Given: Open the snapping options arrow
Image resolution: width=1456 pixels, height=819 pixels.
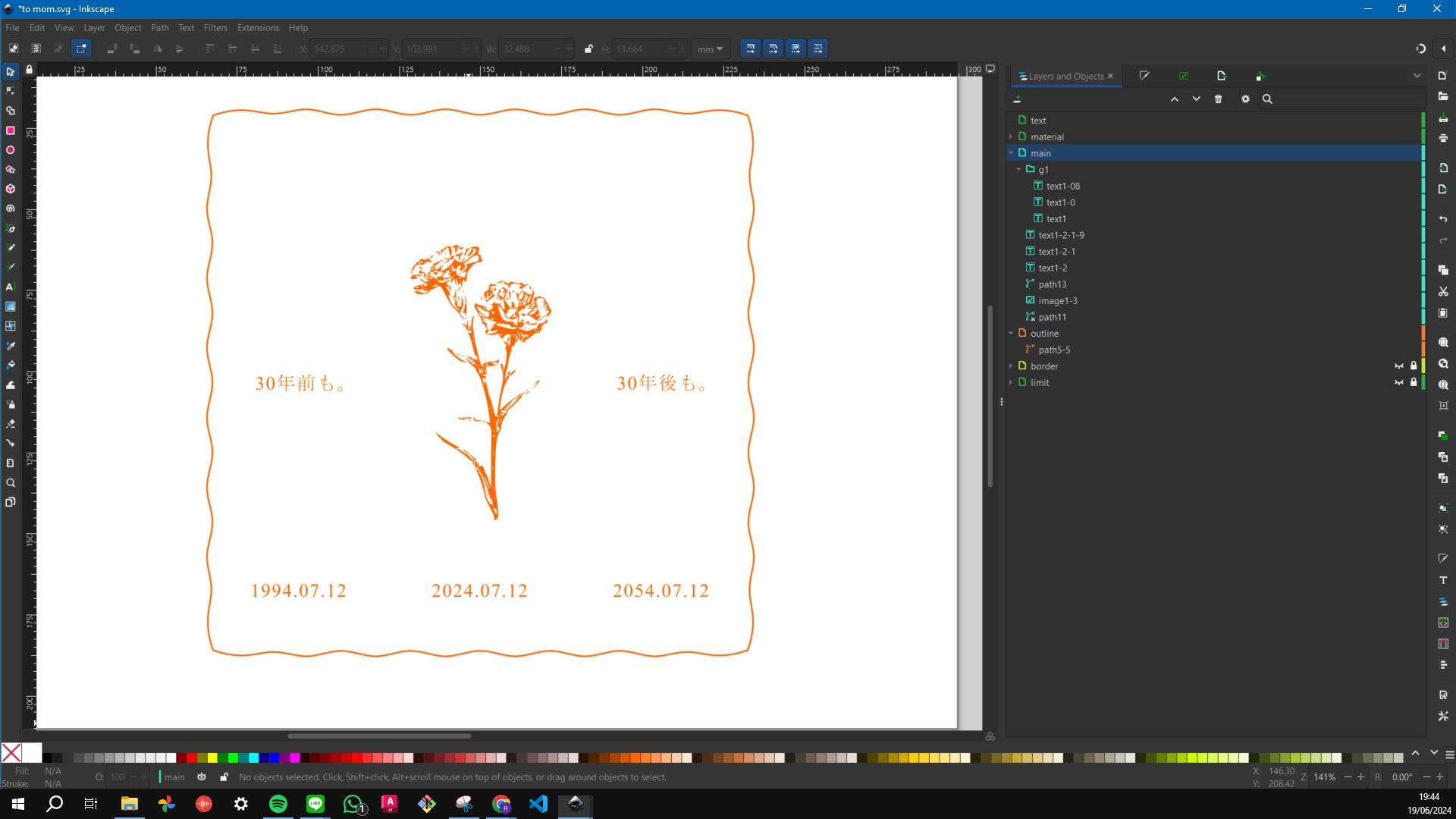Looking at the screenshot, I should (1443, 49).
